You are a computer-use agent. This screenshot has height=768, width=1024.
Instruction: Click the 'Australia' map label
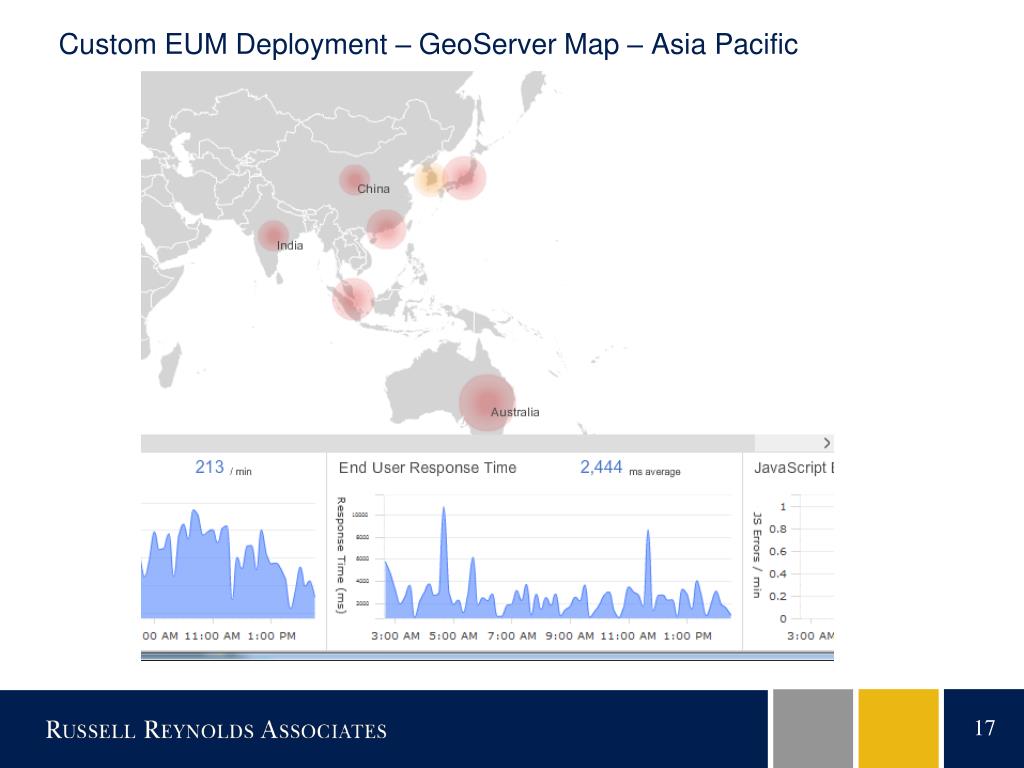(515, 412)
